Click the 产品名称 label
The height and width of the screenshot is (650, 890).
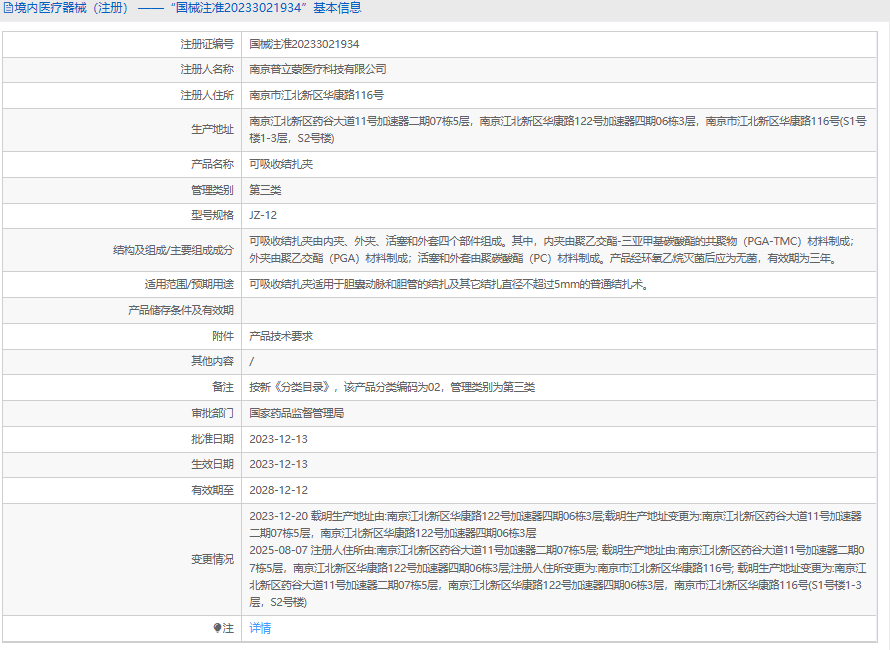click(x=212, y=164)
